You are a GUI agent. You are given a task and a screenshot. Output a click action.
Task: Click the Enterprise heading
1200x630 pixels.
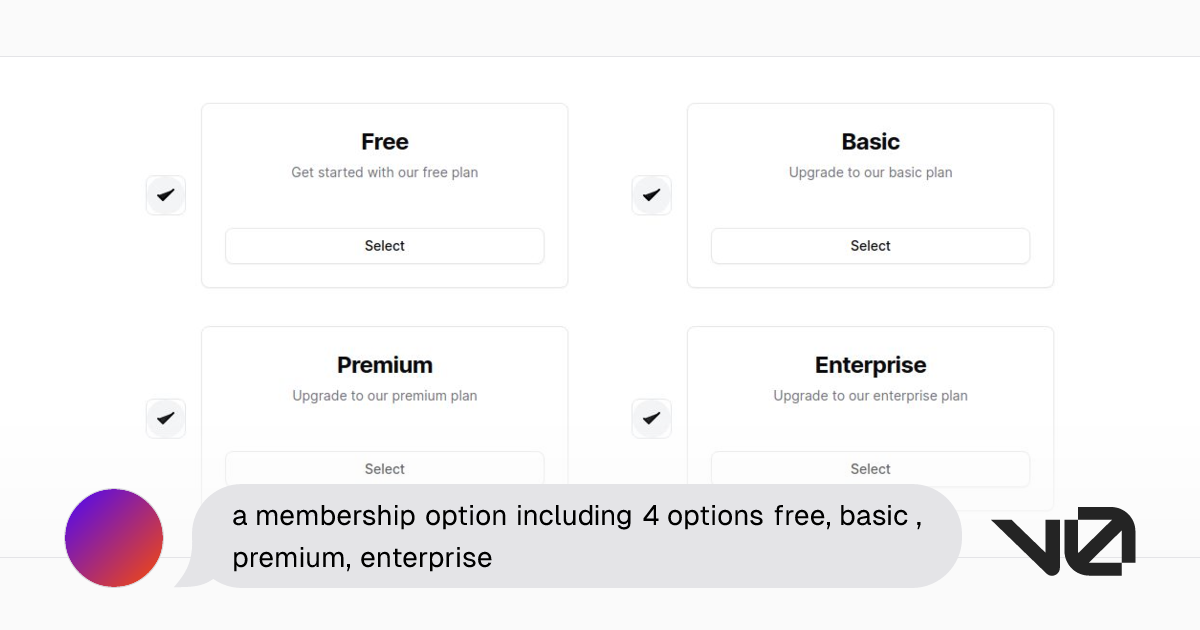tap(869, 365)
